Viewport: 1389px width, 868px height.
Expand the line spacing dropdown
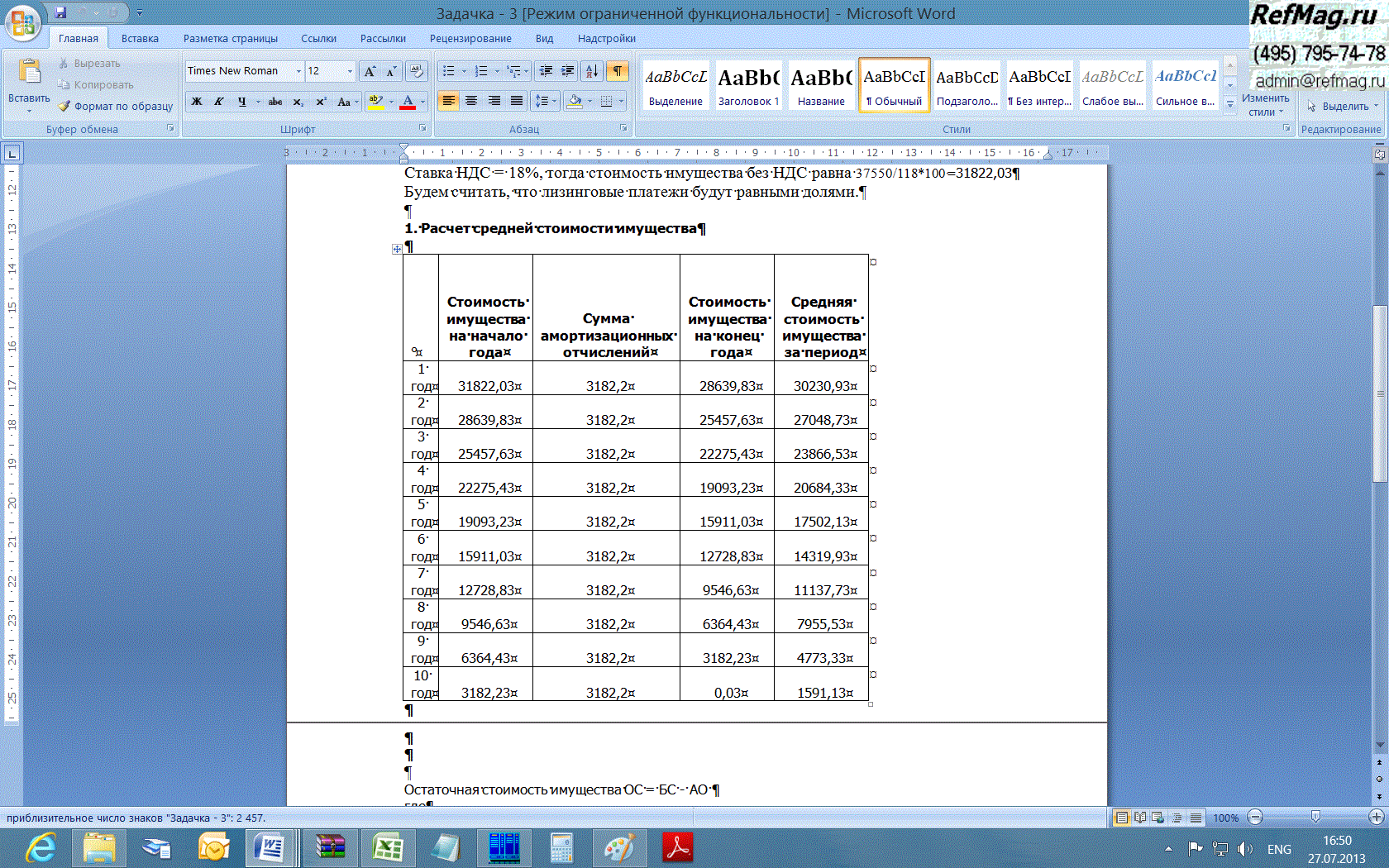(x=555, y=101)
